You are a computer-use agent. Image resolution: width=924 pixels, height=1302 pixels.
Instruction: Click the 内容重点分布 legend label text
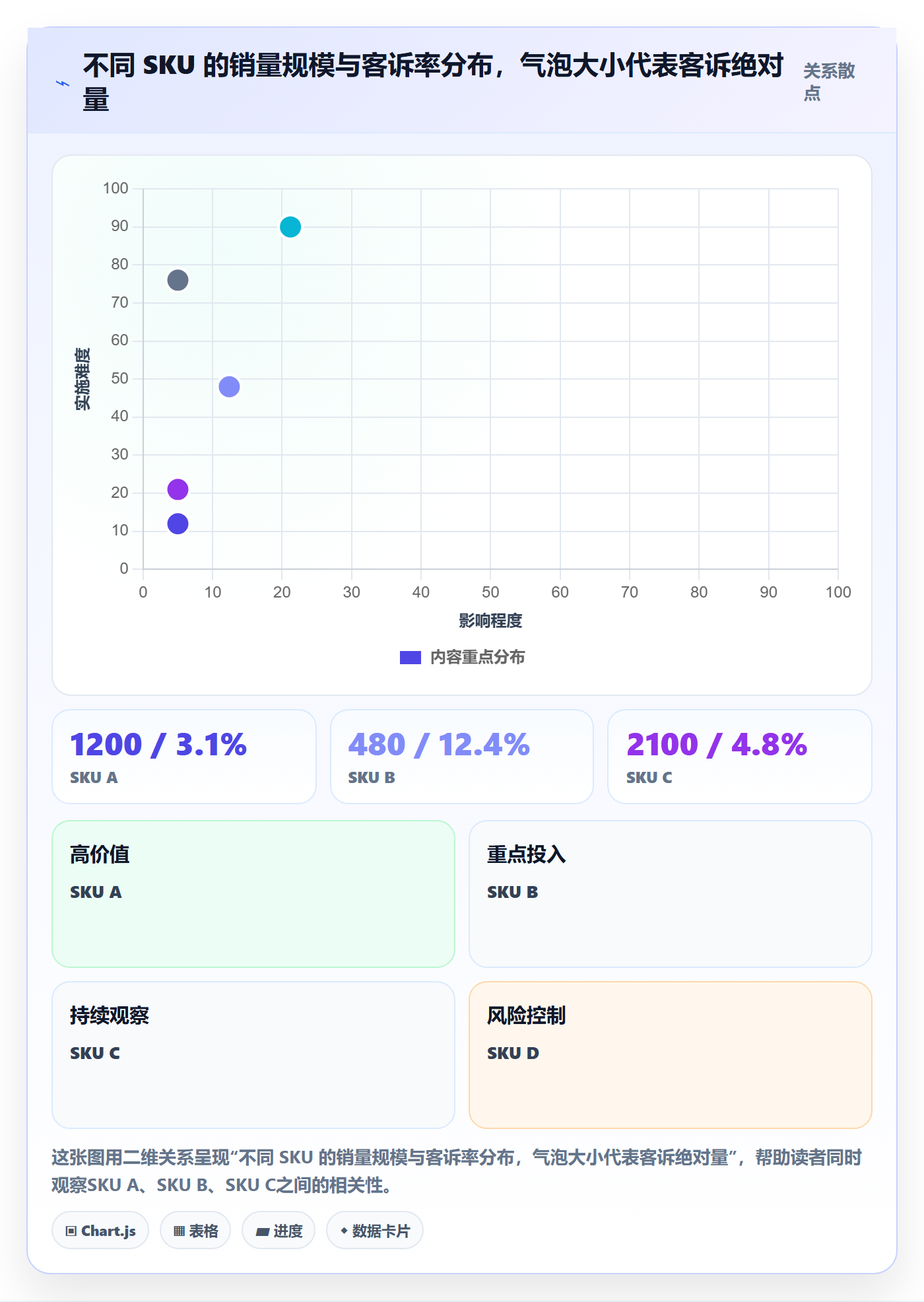[478, 658]
